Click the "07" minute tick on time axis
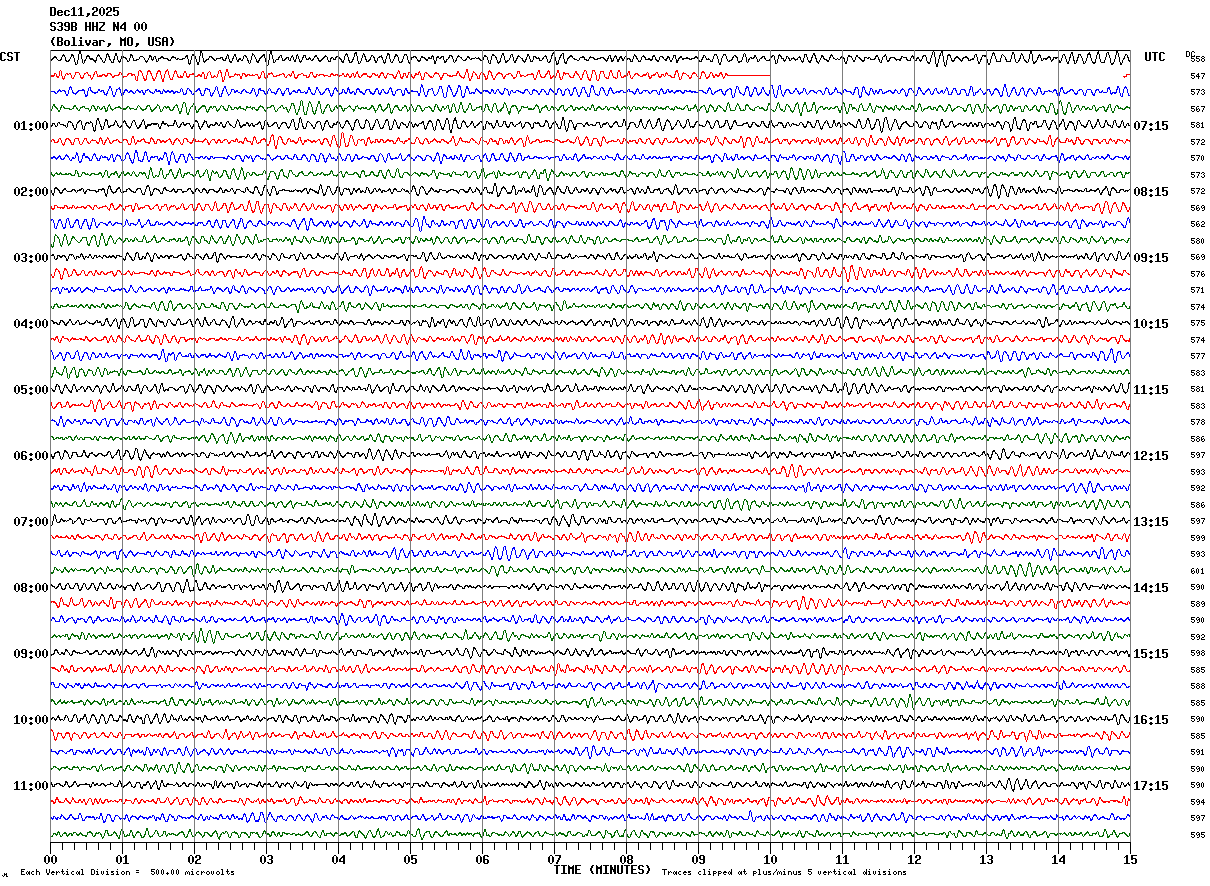1210x886 pixels. 554,859
